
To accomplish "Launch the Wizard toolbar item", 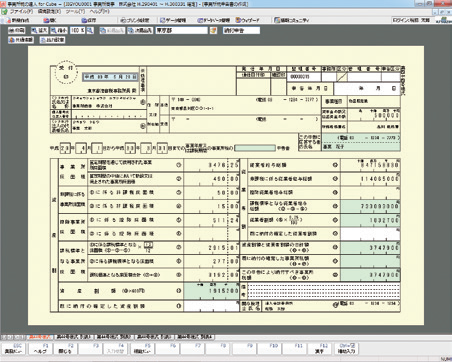I will pos(248,20).
